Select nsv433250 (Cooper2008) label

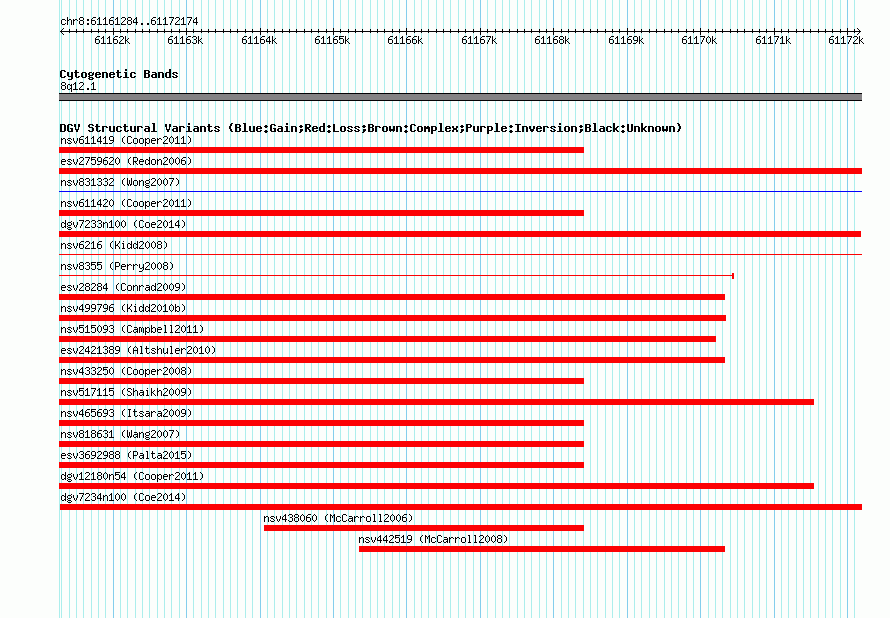pyautogui.click(x=126, y=371)
